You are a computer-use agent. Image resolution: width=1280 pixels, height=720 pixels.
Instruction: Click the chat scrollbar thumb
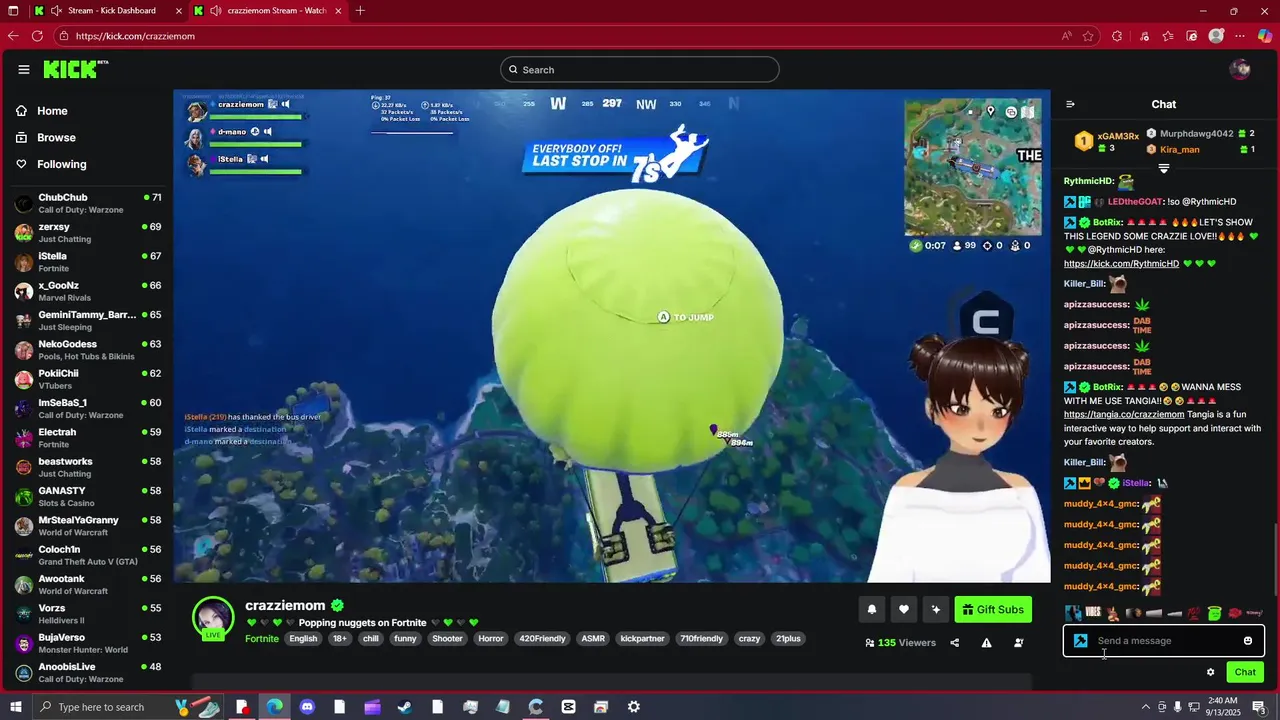pos(1276,558)
